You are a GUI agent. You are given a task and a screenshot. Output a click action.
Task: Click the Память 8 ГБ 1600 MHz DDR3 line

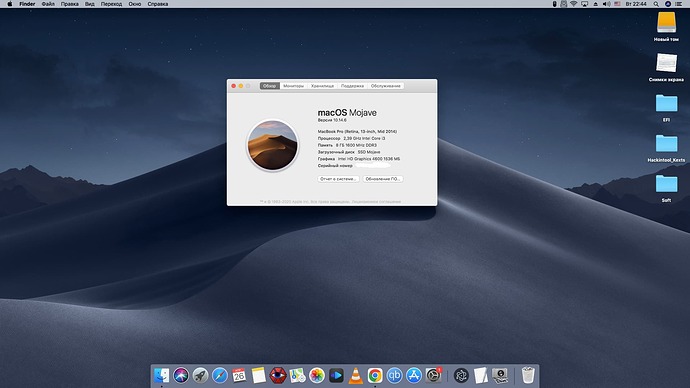point(347,145)
